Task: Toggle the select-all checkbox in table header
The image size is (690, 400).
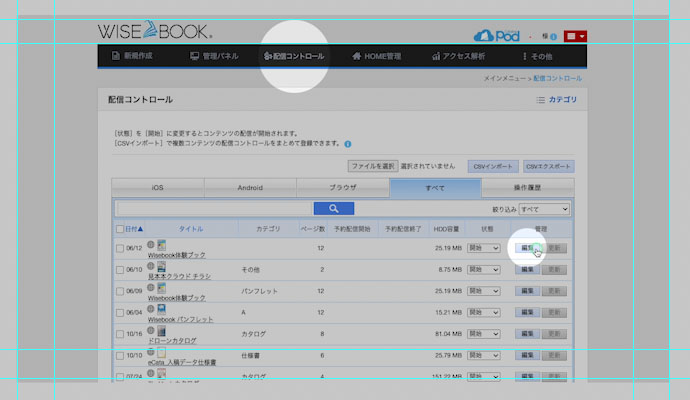Action: tap(120, 229)
